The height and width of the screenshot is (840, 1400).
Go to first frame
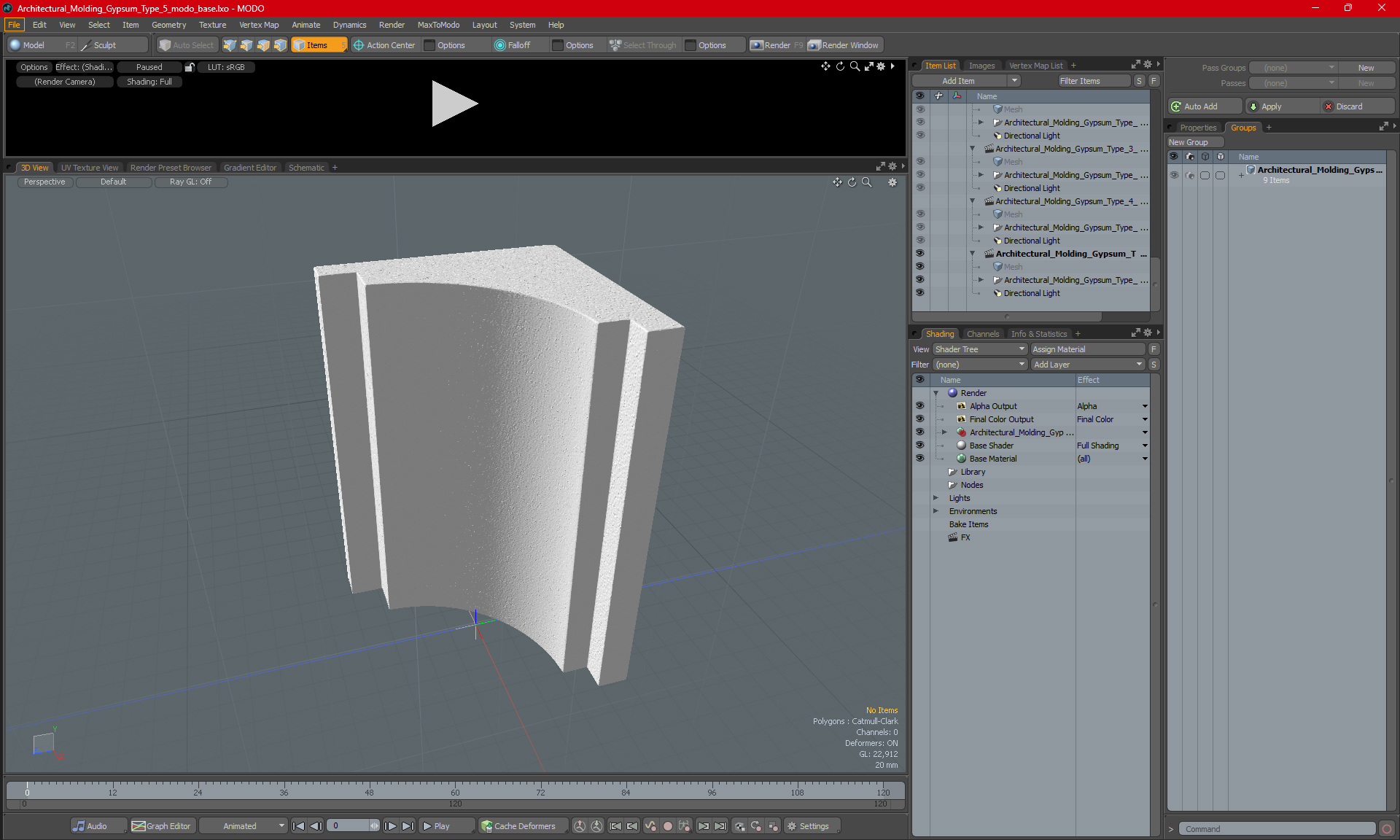click(x=299, y=826)
